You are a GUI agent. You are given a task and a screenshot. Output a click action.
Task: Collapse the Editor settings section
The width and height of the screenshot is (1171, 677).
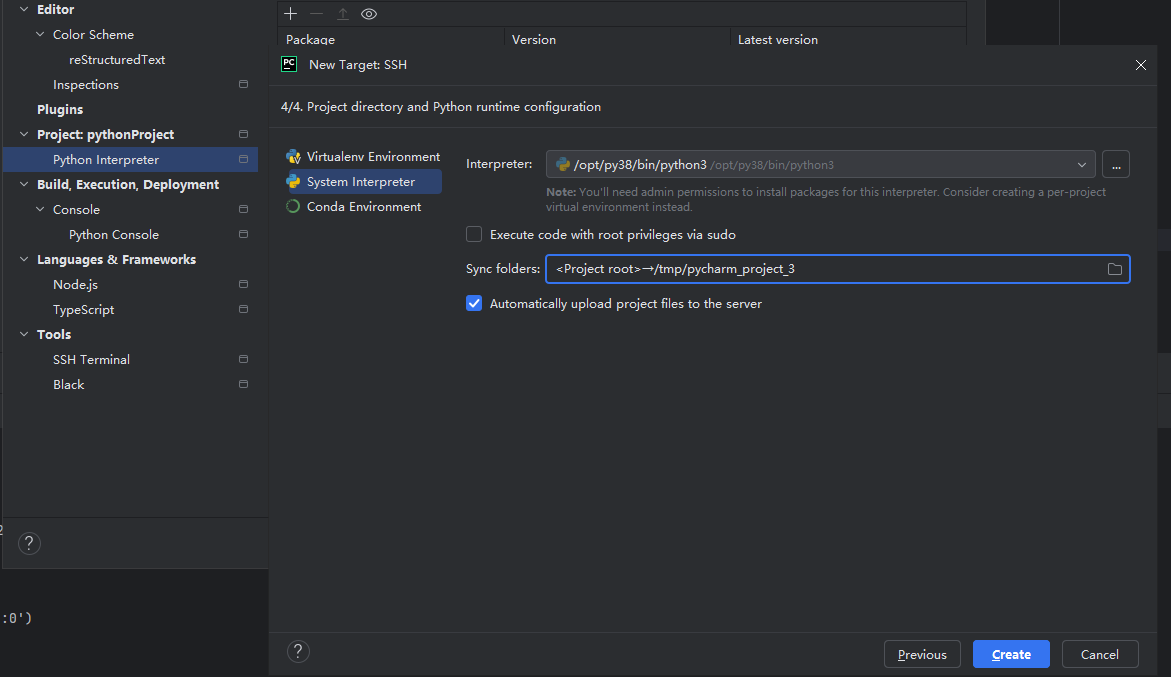[x=24, y=10]
